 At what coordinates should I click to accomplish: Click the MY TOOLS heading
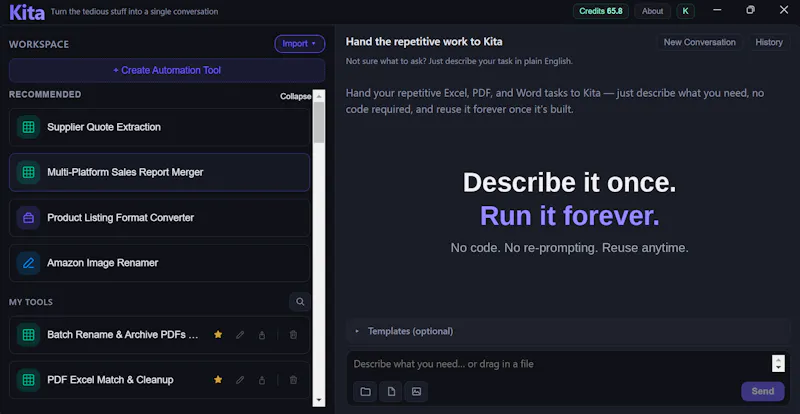tap(31, 302)
